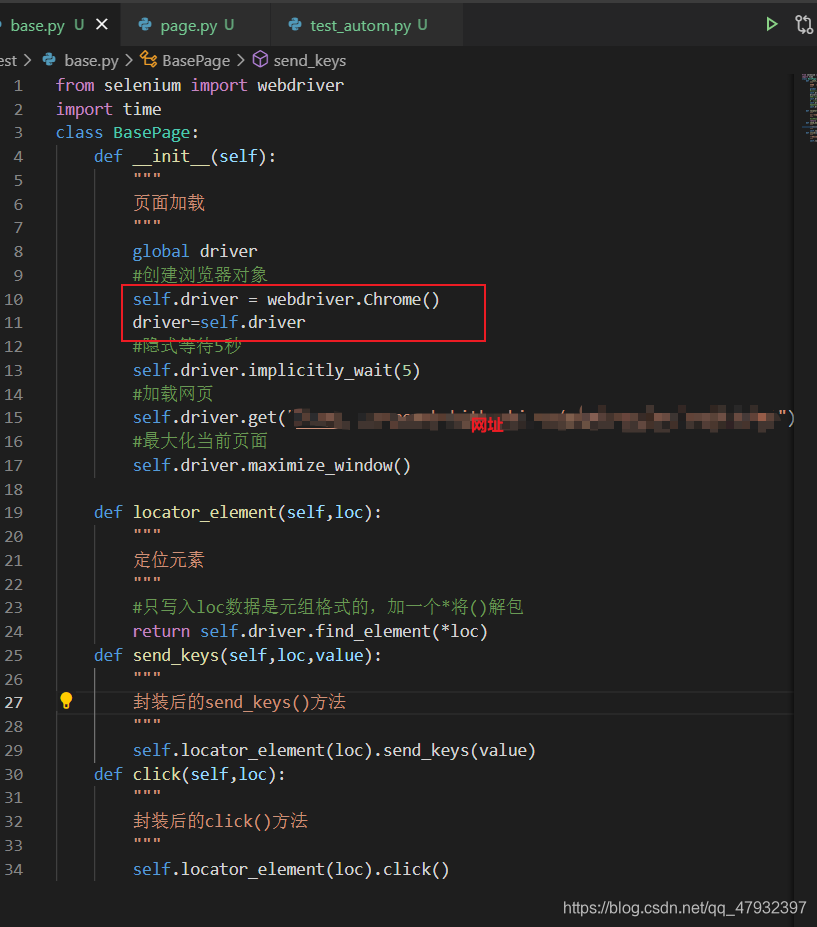Click 'send_keys(self,loc,value)' definition on line 25
This screenshot has width=817, height=927.
point(252,656)
